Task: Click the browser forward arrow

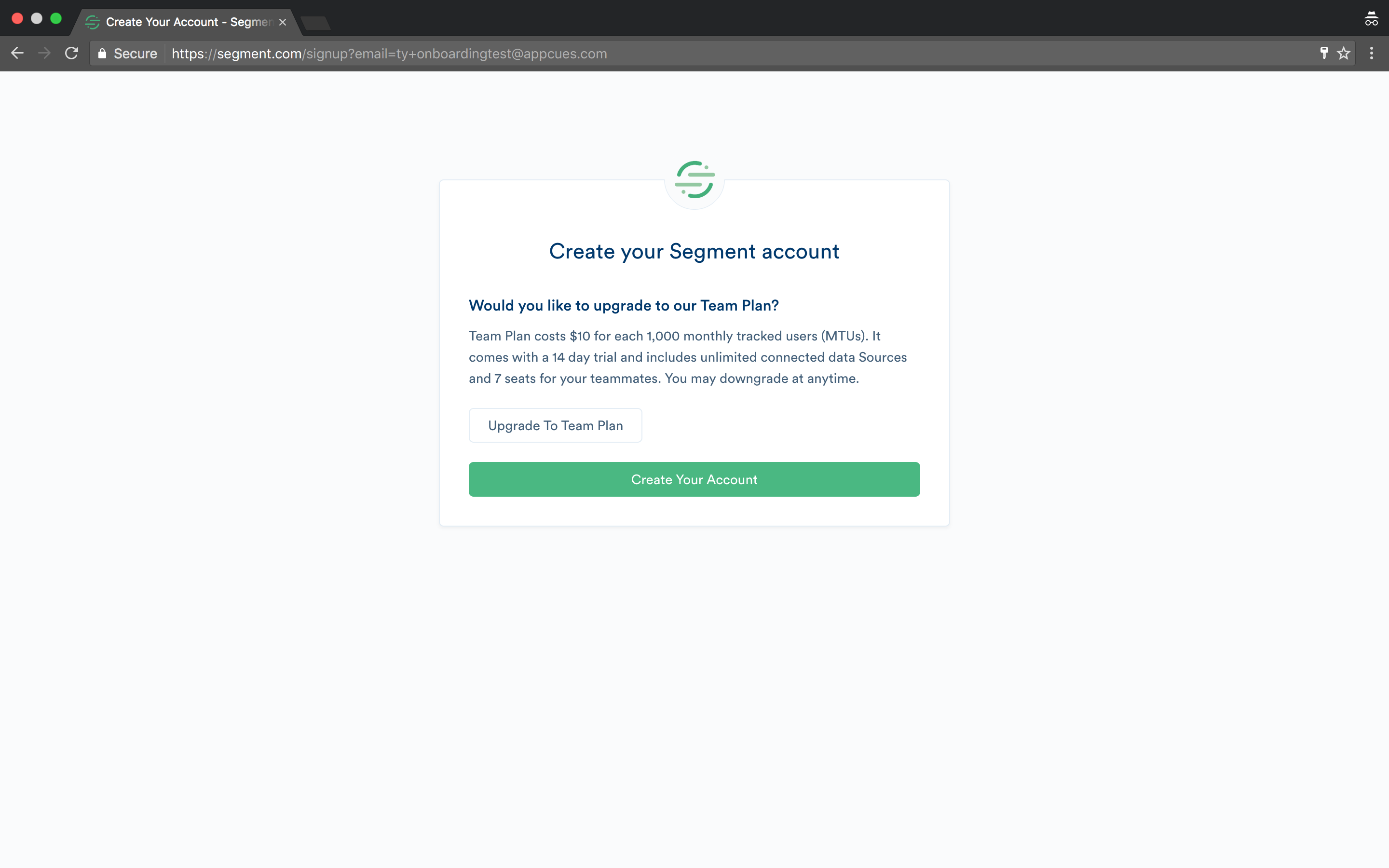Action: coord(44,54)
